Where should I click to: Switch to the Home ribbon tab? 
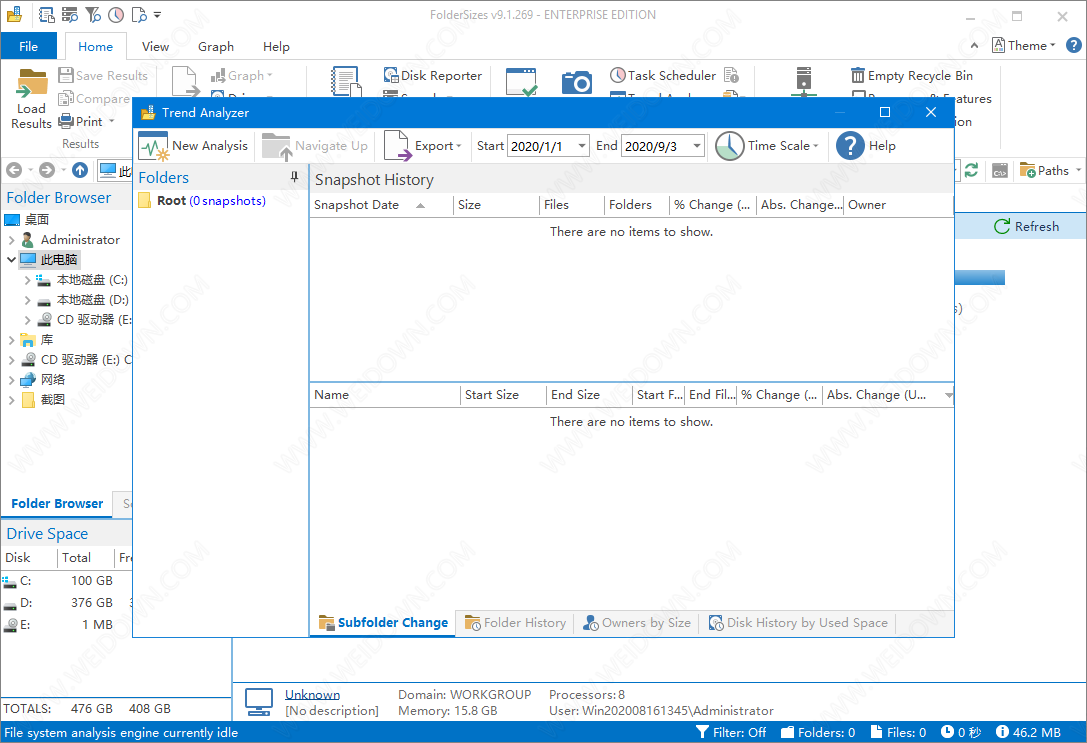point(96,46)
